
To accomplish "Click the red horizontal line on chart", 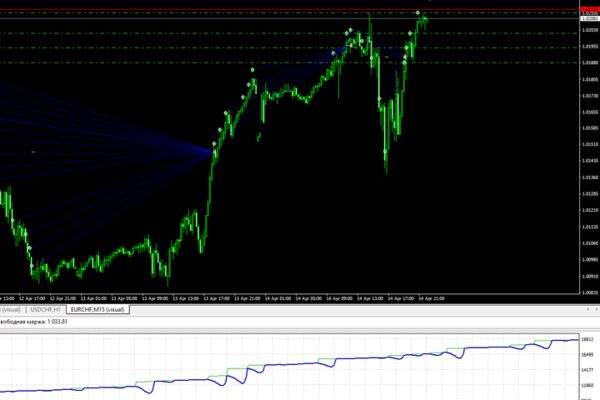I will coord(289,9).
